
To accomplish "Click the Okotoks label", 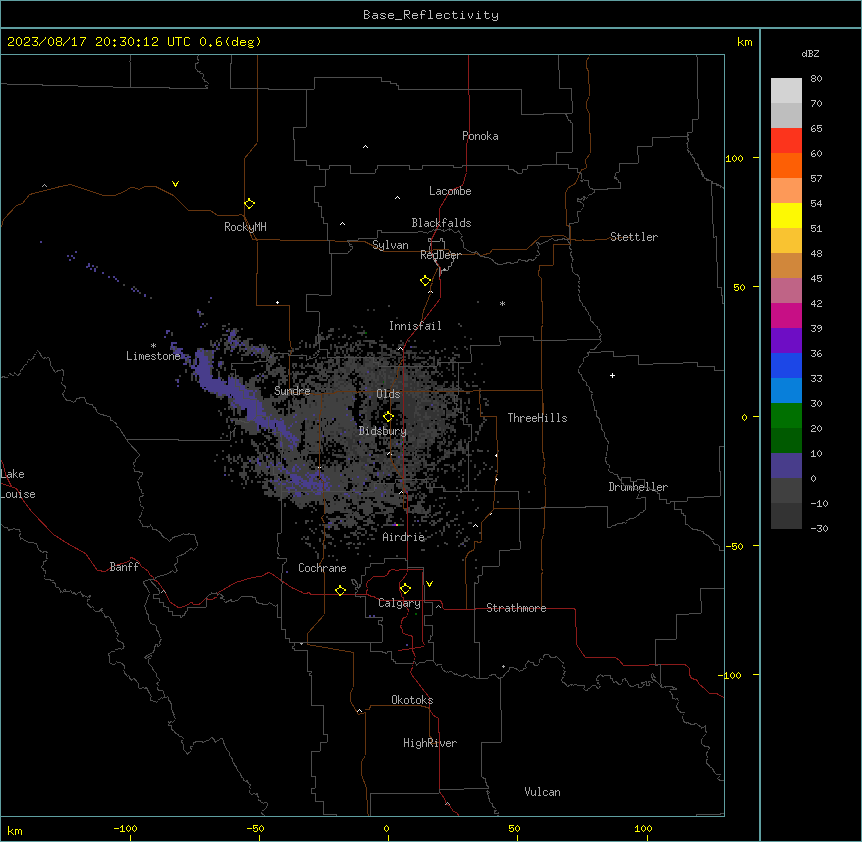I will coord(412,700).
